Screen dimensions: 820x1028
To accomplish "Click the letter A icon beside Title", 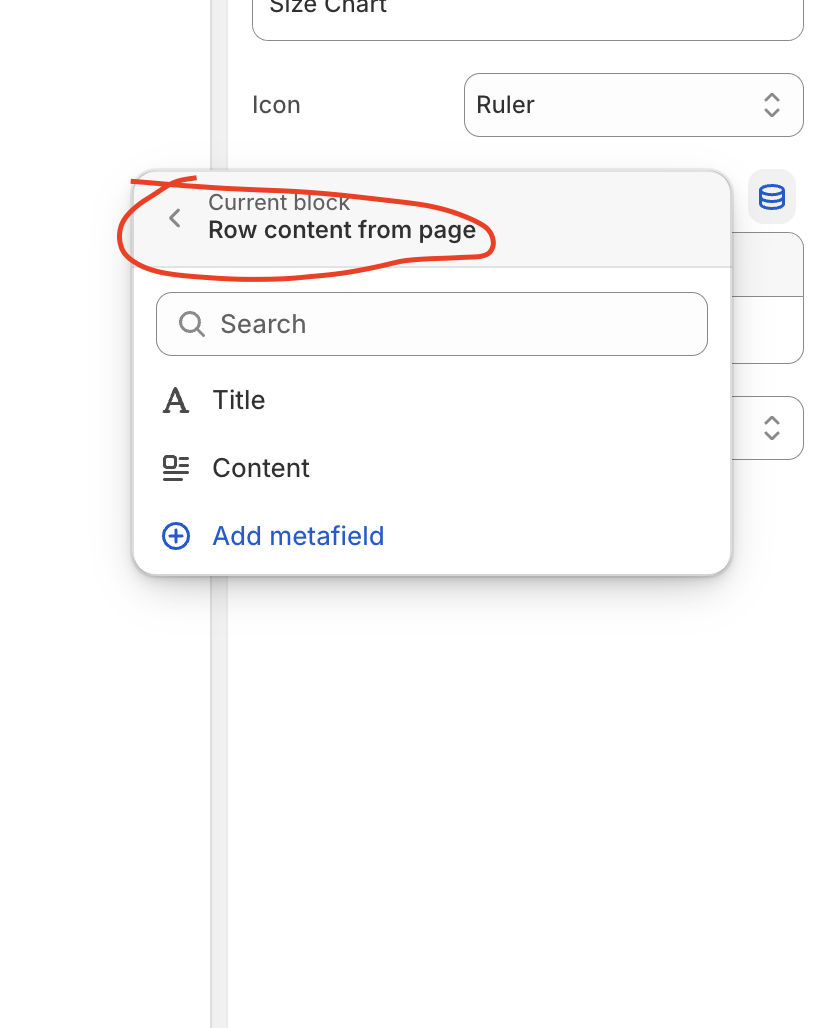I will click(x=176, y=401).
